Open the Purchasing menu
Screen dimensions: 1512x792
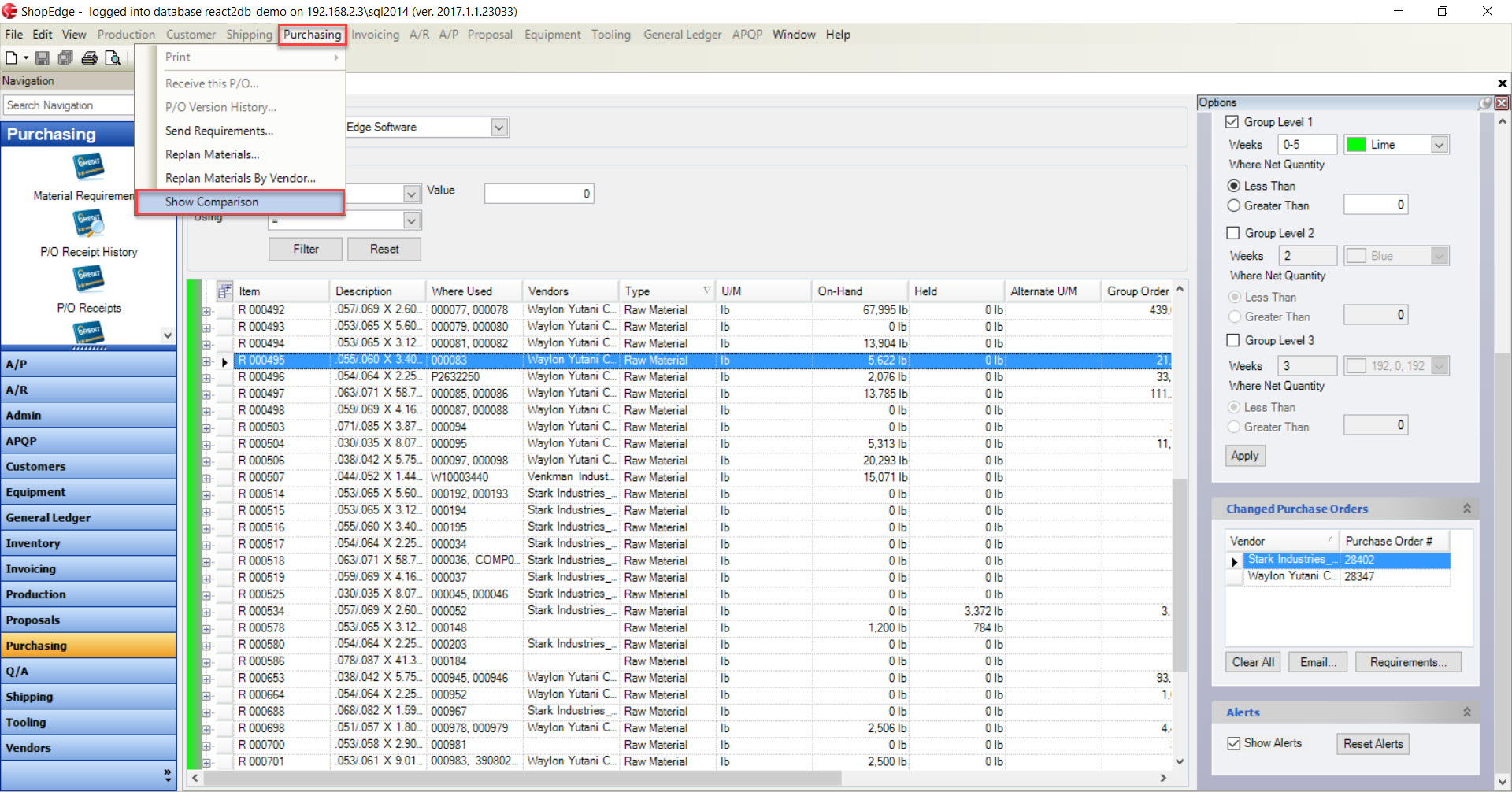[312, 35]
